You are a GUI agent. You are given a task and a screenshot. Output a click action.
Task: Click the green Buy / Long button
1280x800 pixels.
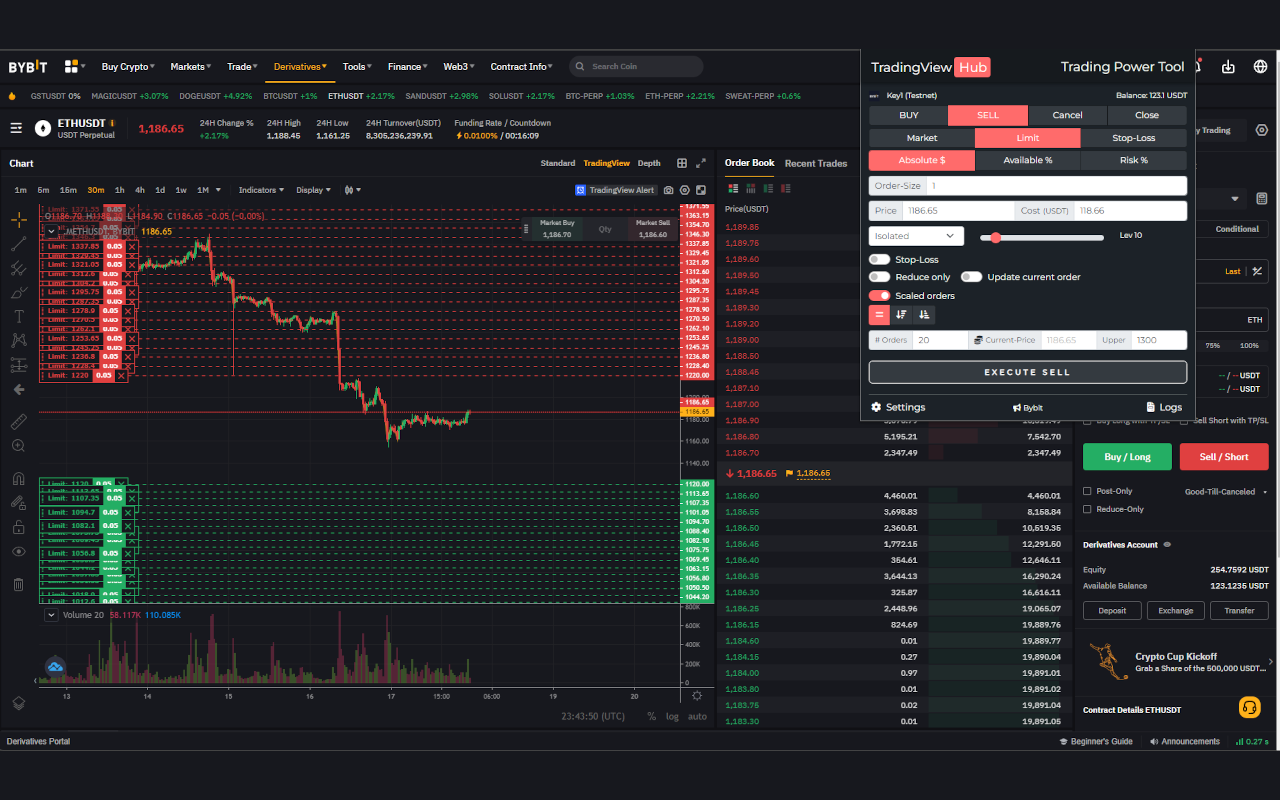(1127, 457)
